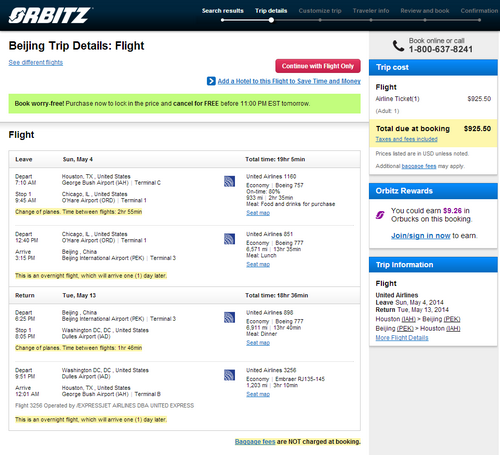
Task: Click the phone icon beside the call number
Action: point(398,45)
